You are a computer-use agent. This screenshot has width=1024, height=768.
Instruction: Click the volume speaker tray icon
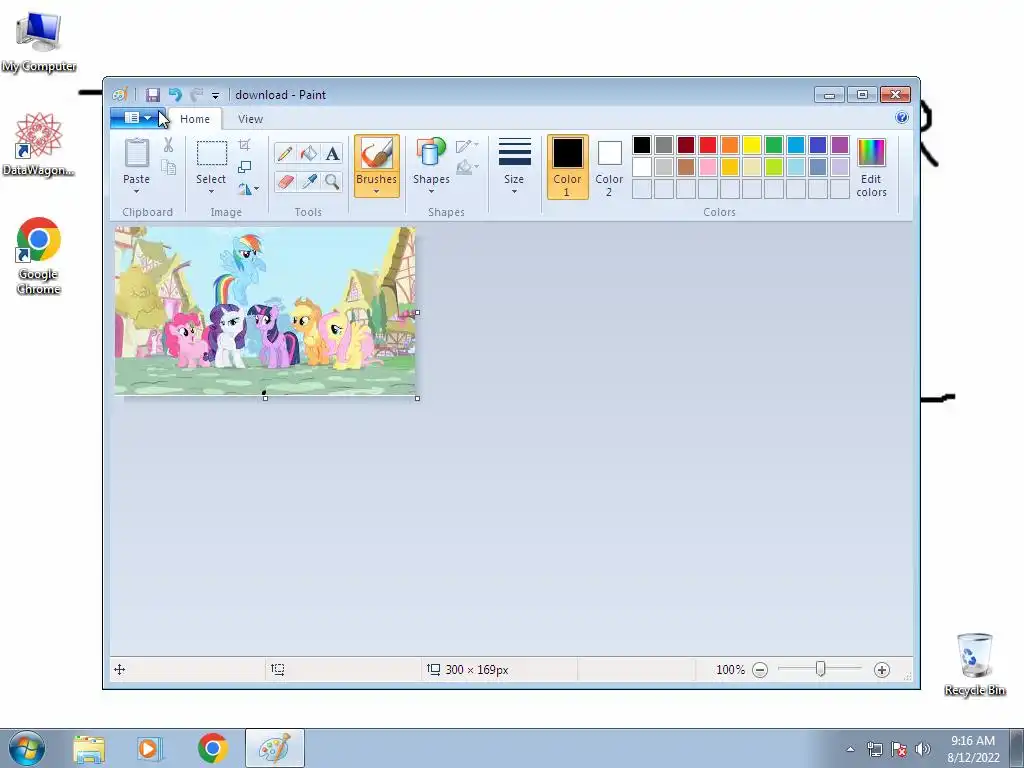[923, 749]
